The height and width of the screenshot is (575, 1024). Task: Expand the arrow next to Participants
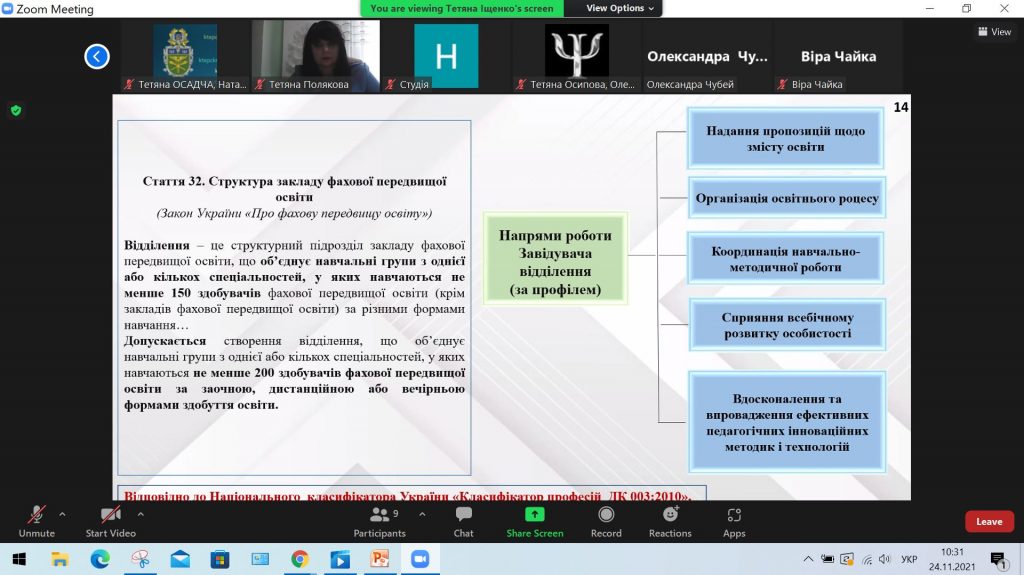420,514
